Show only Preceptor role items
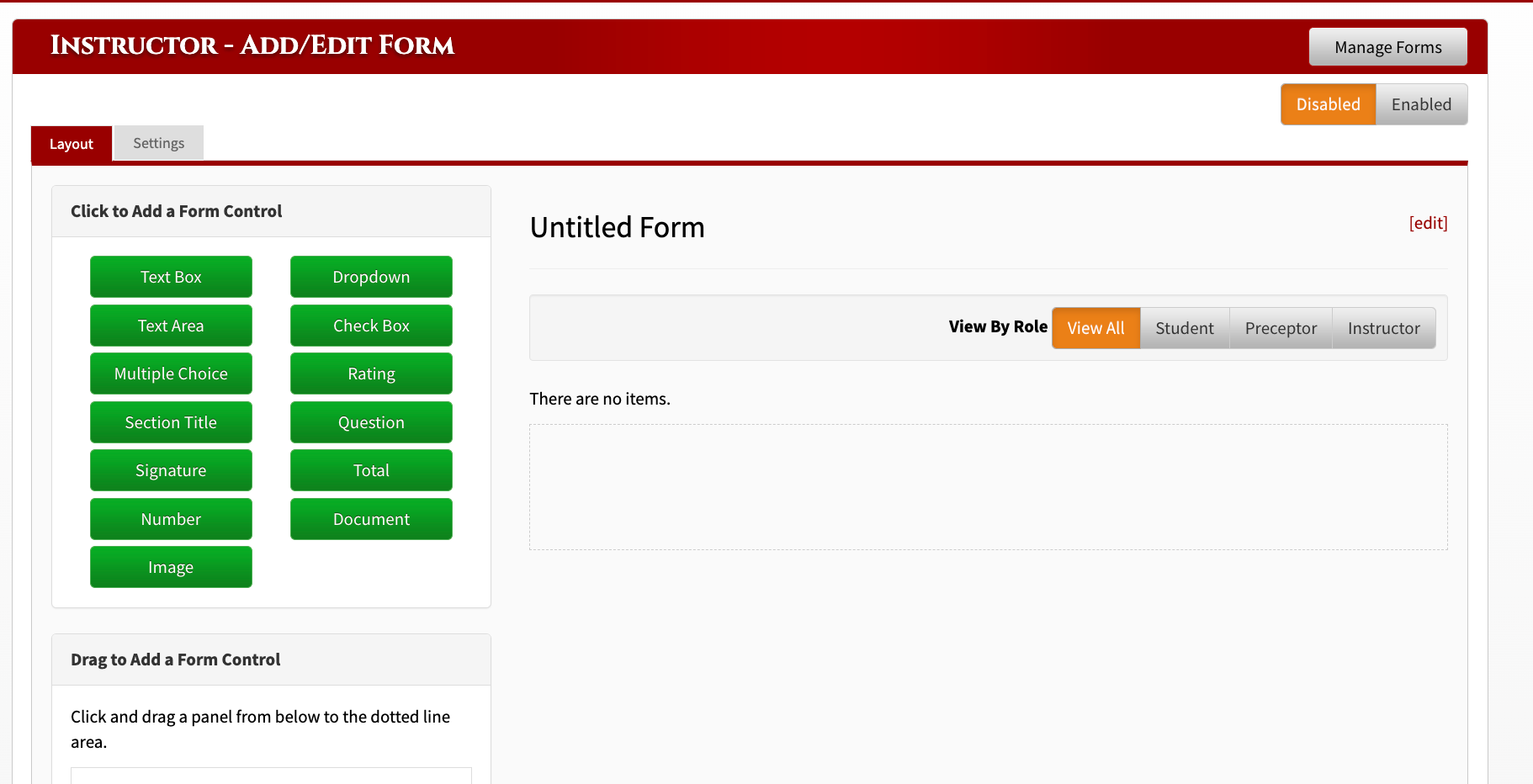1533x784 pixels. [x=1281, y=328]
